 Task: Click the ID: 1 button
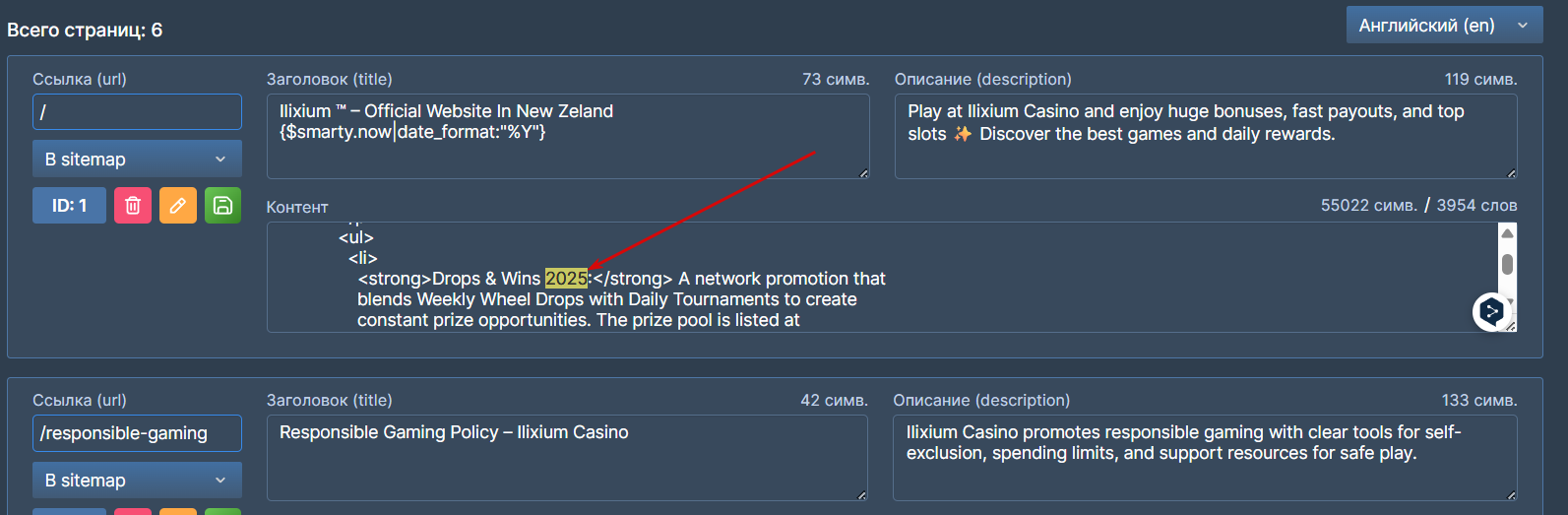tap(69, 206)
